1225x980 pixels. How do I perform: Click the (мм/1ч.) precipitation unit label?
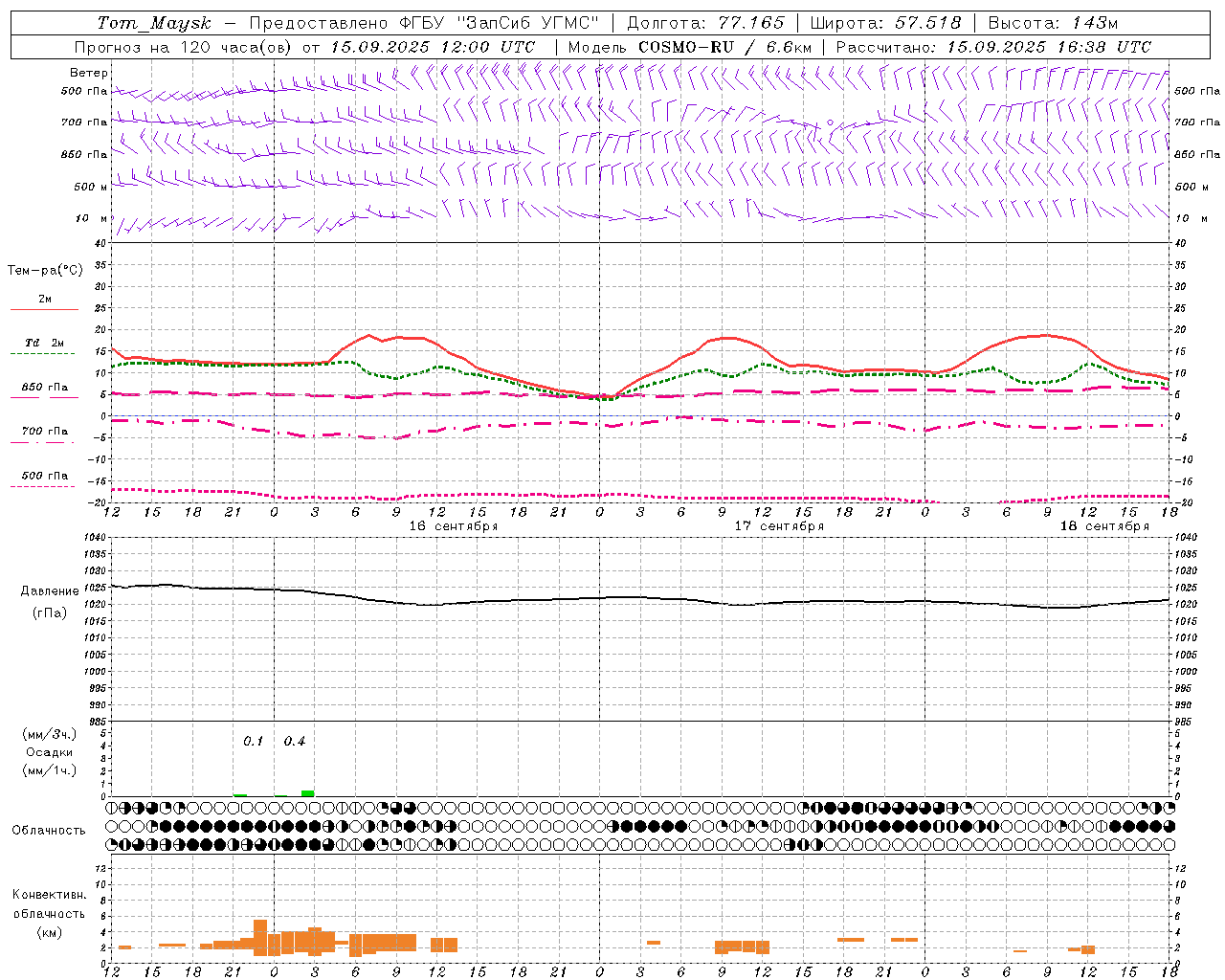pos(50,770)
